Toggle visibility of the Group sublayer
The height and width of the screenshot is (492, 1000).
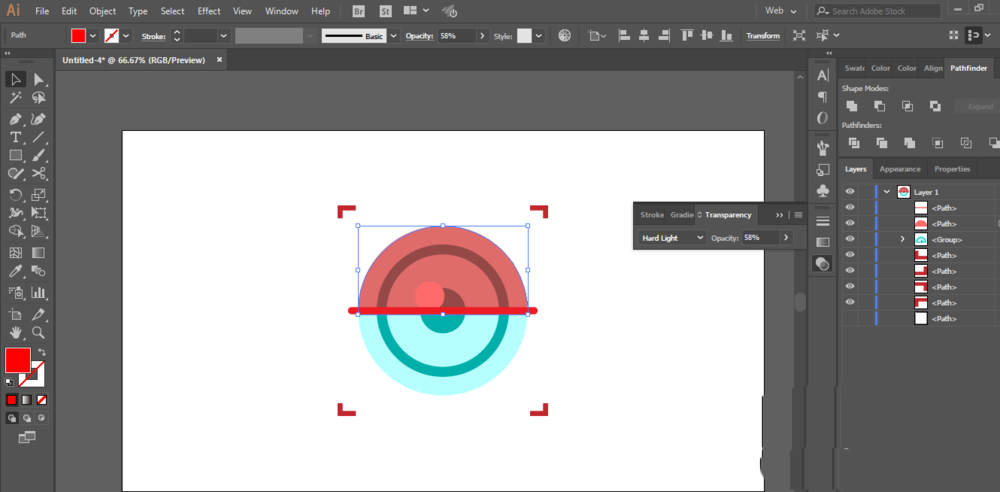(x=850, y=239)
